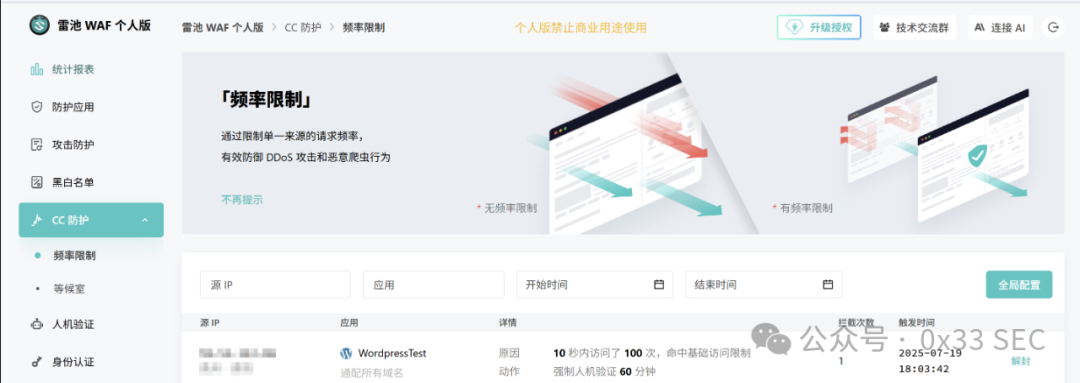Click the 通配所有域名 text

tap(371, 373)
